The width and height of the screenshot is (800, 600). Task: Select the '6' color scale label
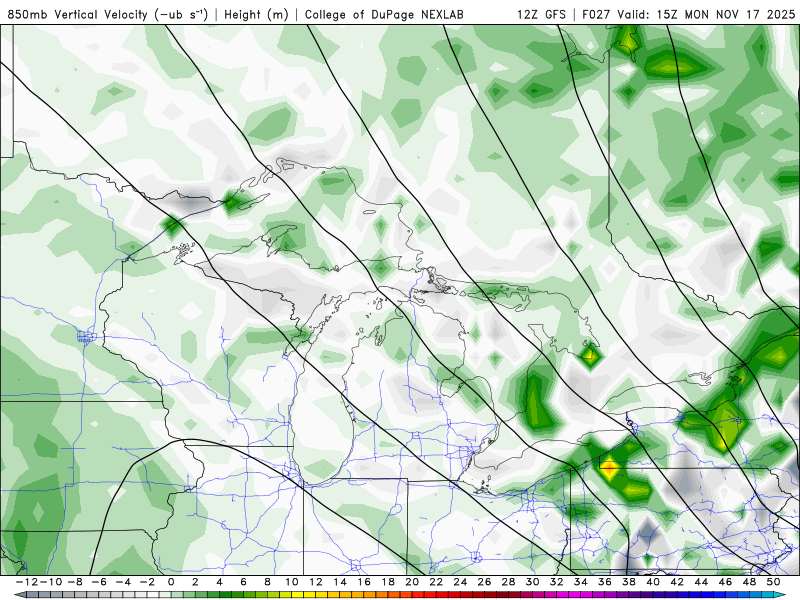(243, 582)
